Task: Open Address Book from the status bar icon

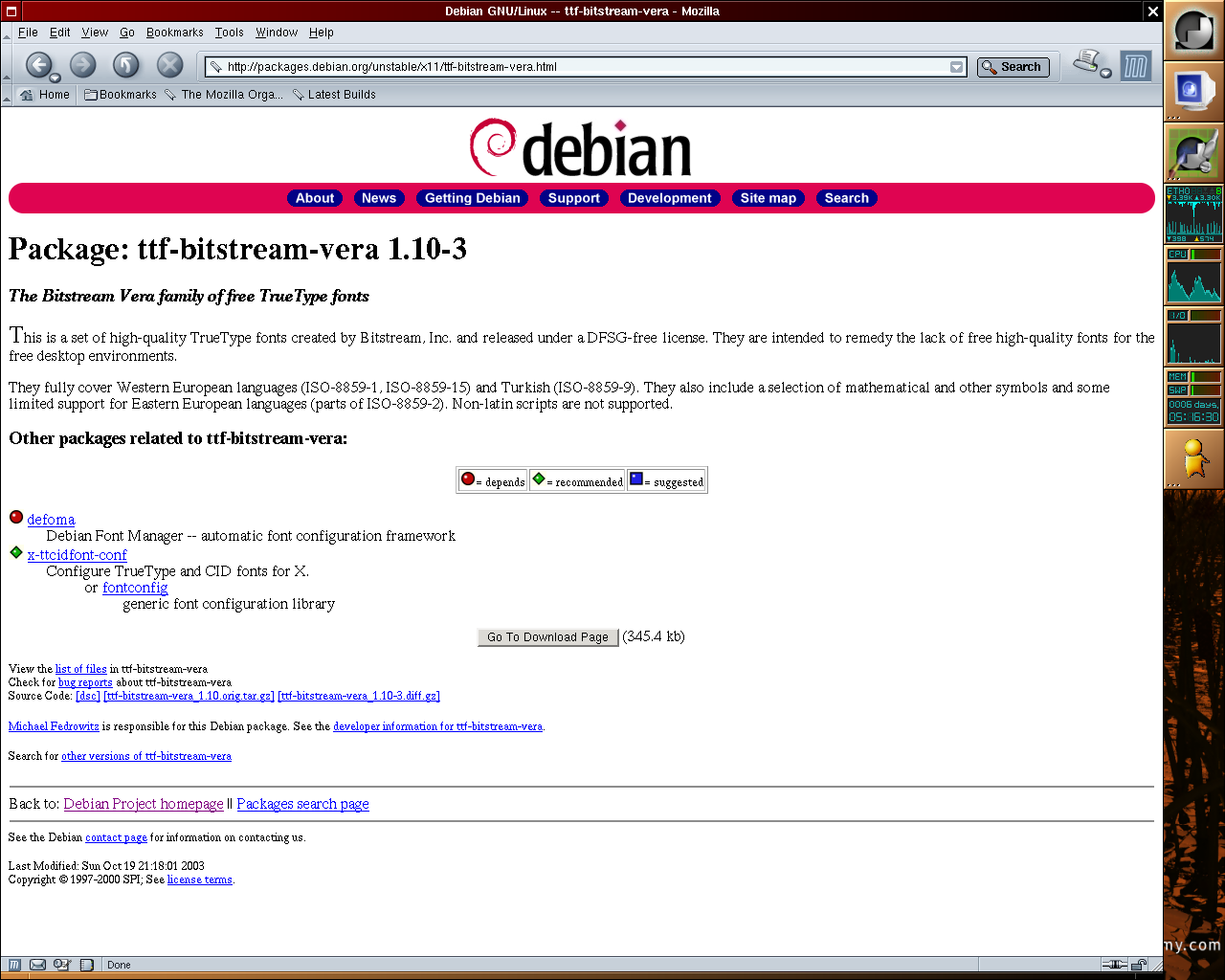Action: coord(86,965)
